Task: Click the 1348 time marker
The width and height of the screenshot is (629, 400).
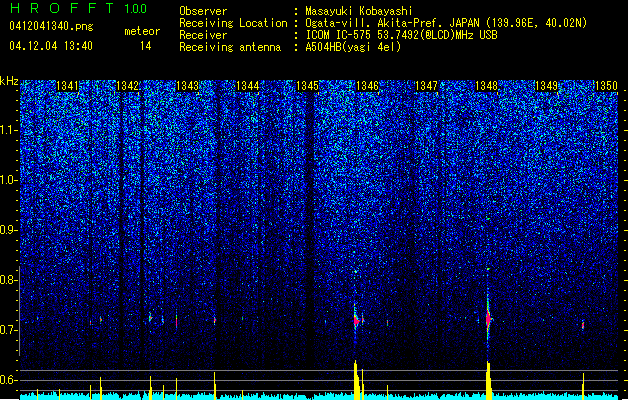Action: [x=486, y=86]
